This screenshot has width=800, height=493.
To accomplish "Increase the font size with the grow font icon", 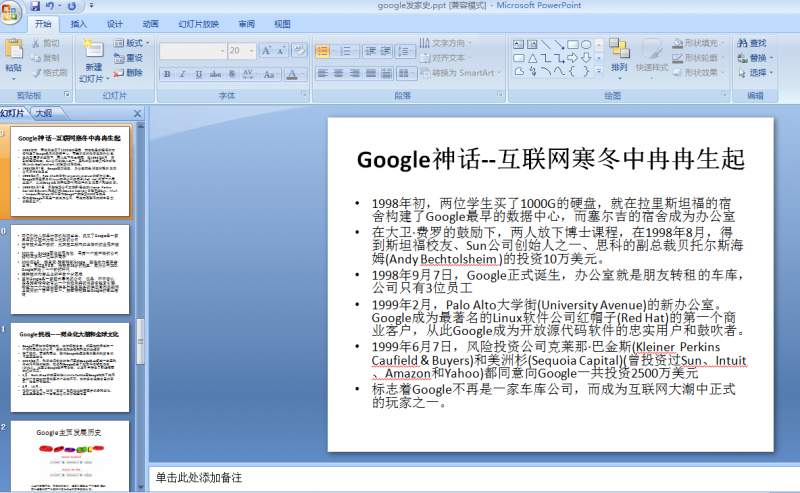I will pyautogui.click(x=266, y=51).
